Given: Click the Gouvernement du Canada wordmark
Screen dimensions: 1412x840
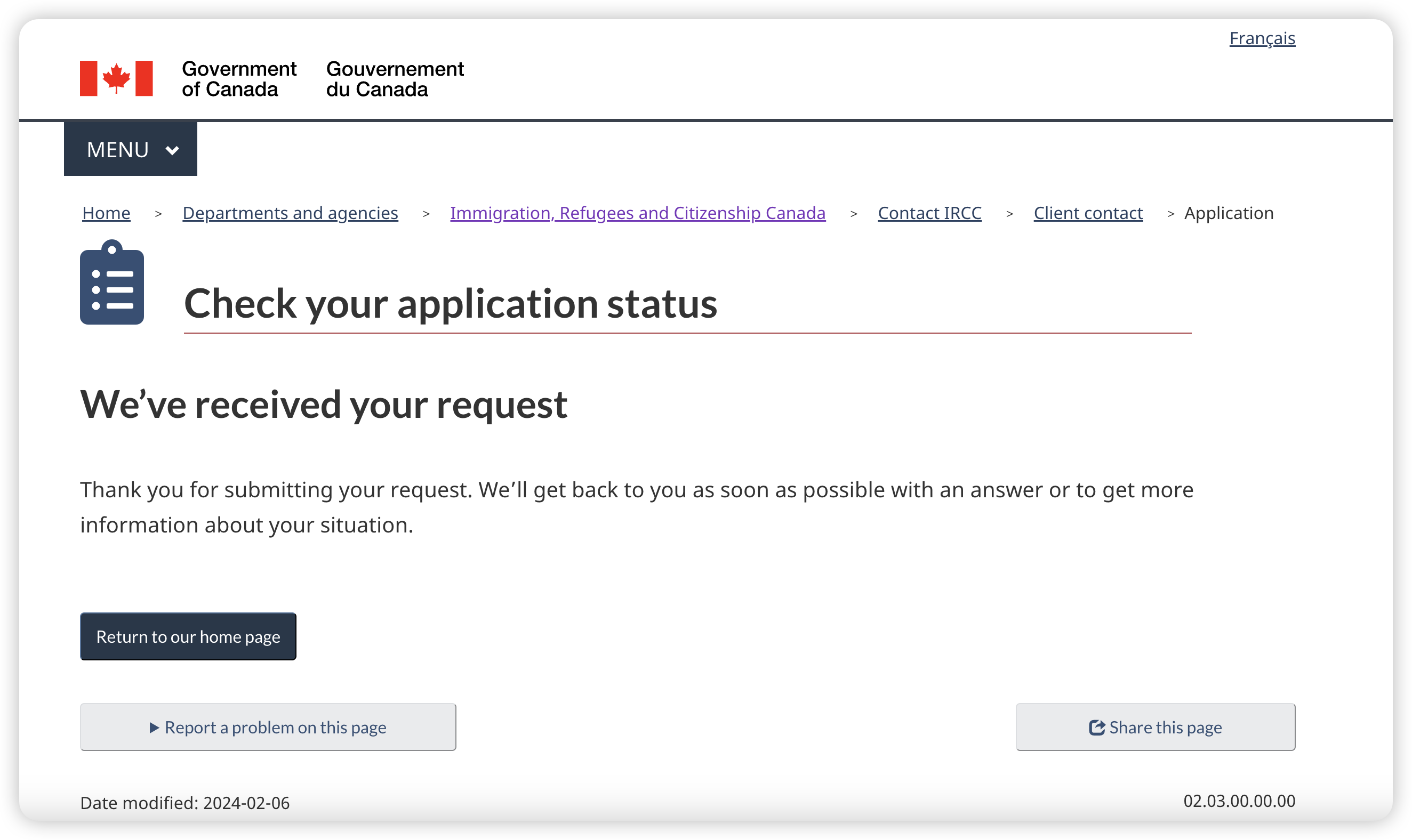Looking at the screenshot, I should coord(395,79).
